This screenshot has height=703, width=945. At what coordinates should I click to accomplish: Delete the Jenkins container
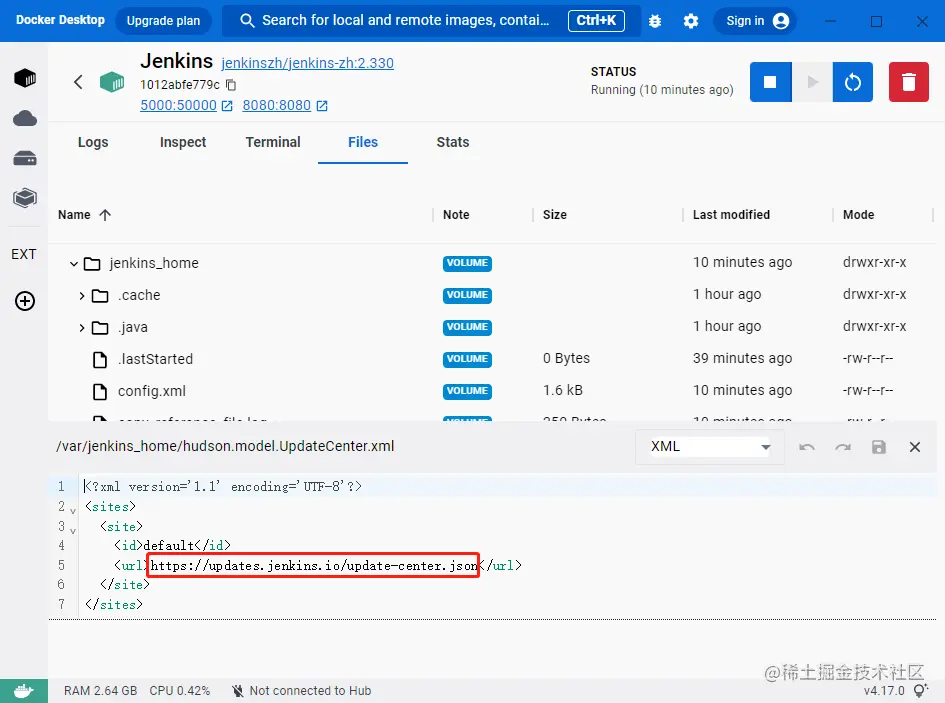click(909, 82)
